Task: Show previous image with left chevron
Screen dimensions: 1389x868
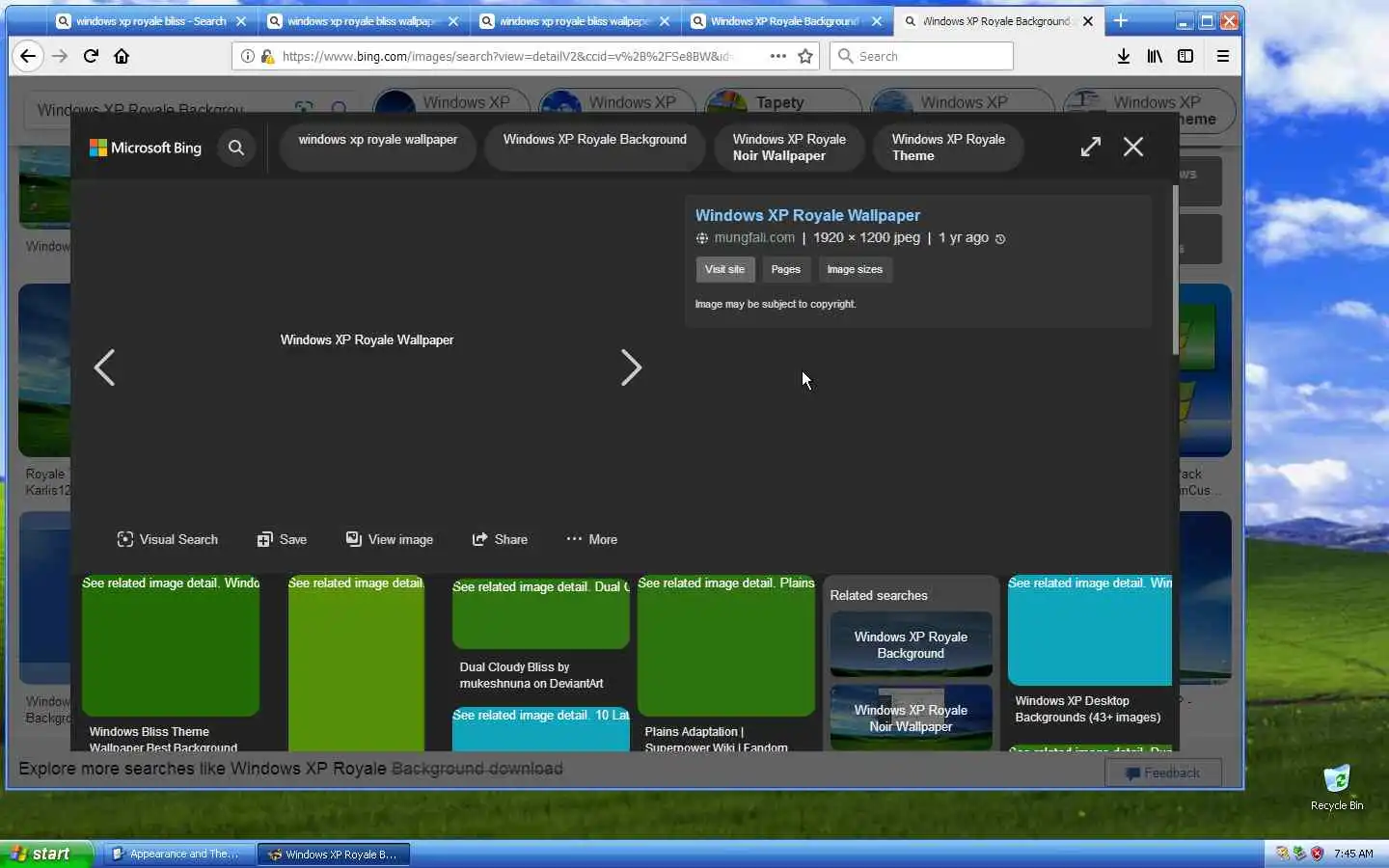Action: click(x=104, y=367)
